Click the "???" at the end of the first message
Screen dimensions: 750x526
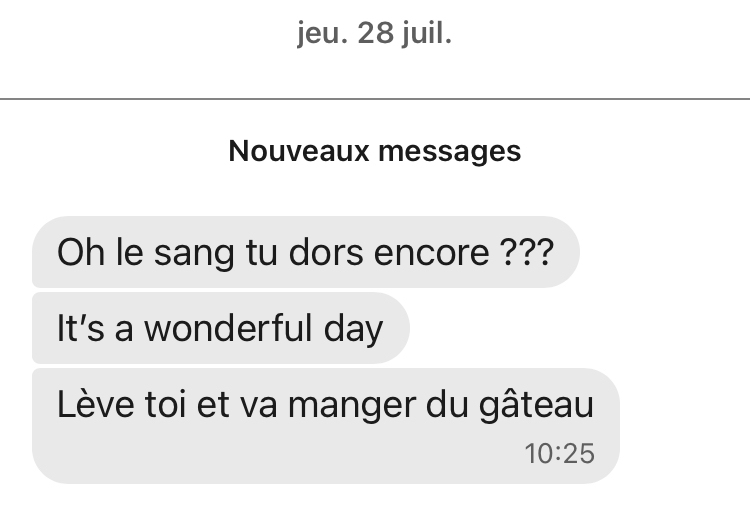tap(524, 252)
